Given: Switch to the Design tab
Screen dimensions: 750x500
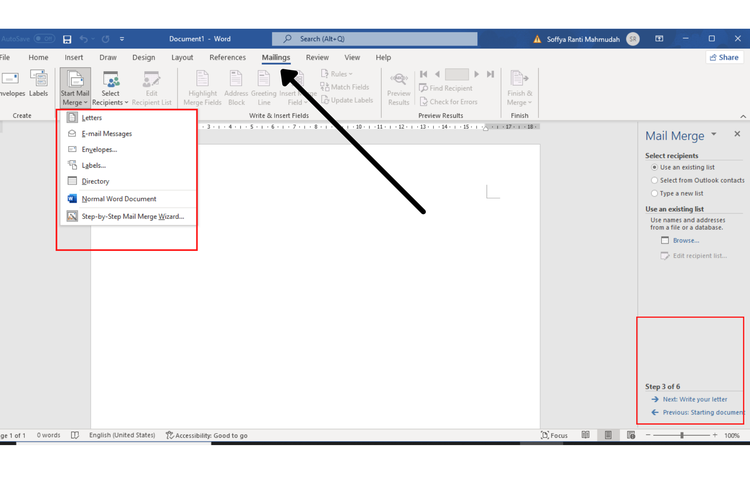Looking at the screenshot, I should (x=143, y=57).
